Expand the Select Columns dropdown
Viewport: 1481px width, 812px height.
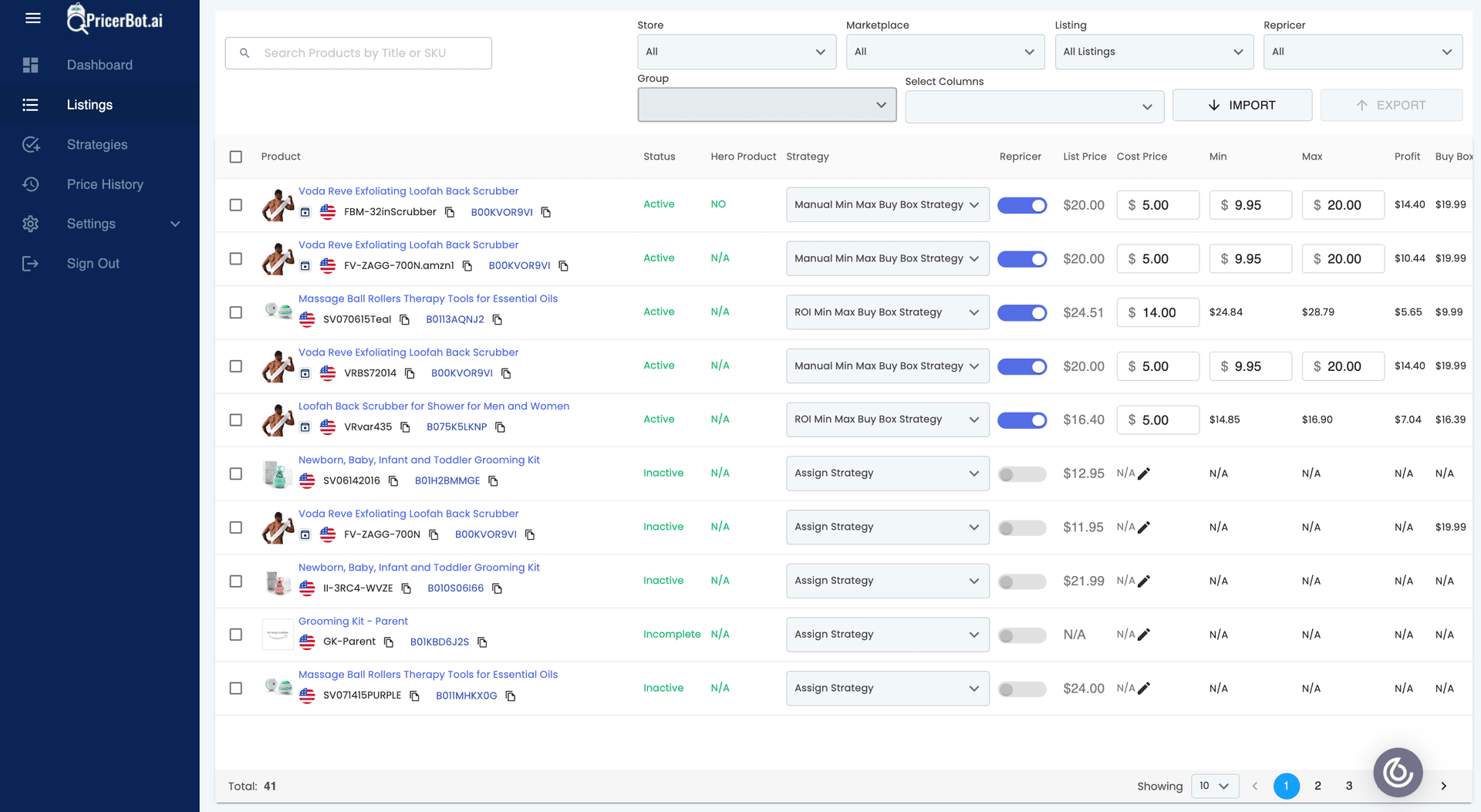click(1034, 106)
